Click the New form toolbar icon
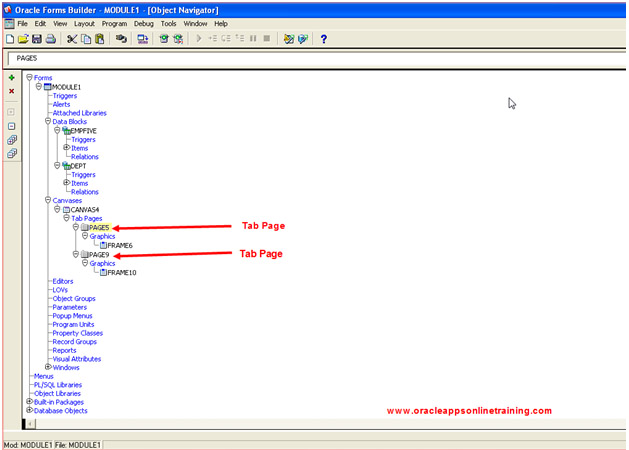This screenshot has height=450, width=629. point(10,39)
